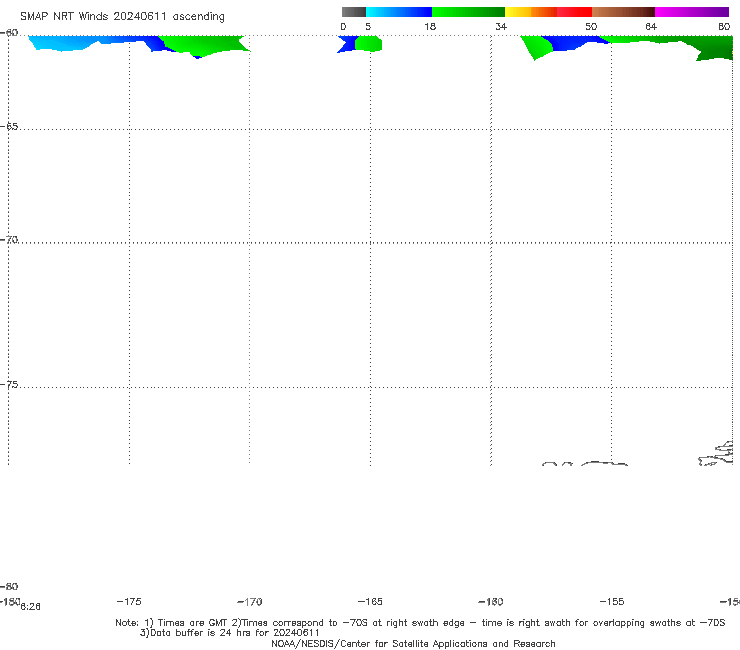Select the "-75" latitude axis label
The width and height of the screenshot is (740, 650).
coord(9,385)
